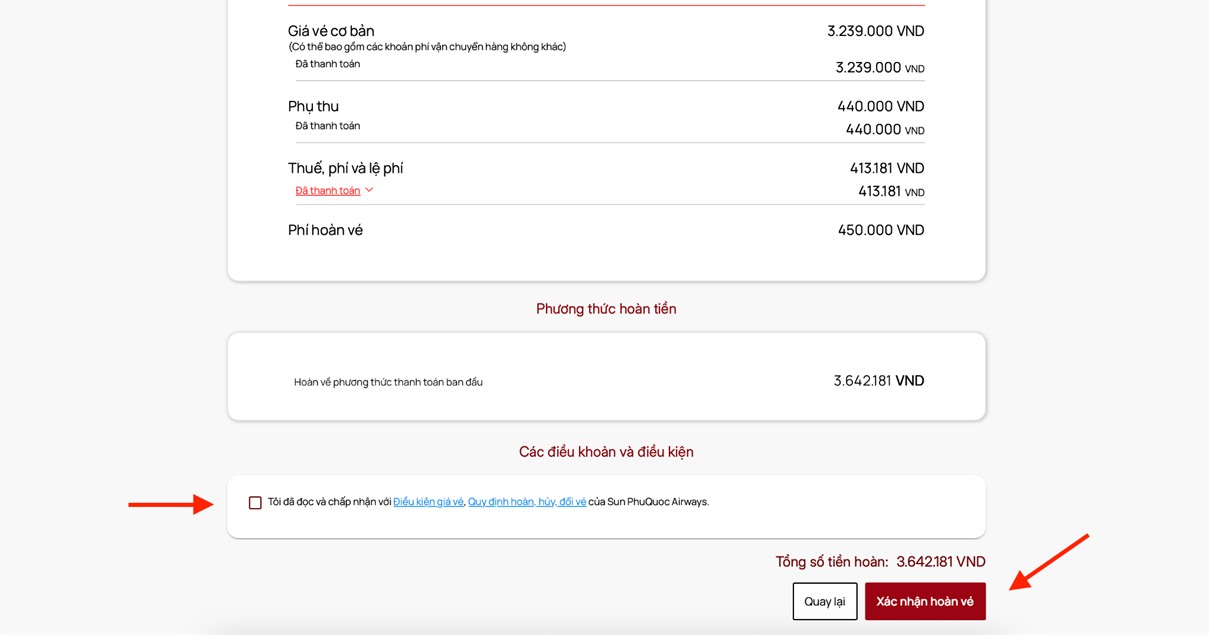Select the Phụ thu row label

[x=313, y=106]
